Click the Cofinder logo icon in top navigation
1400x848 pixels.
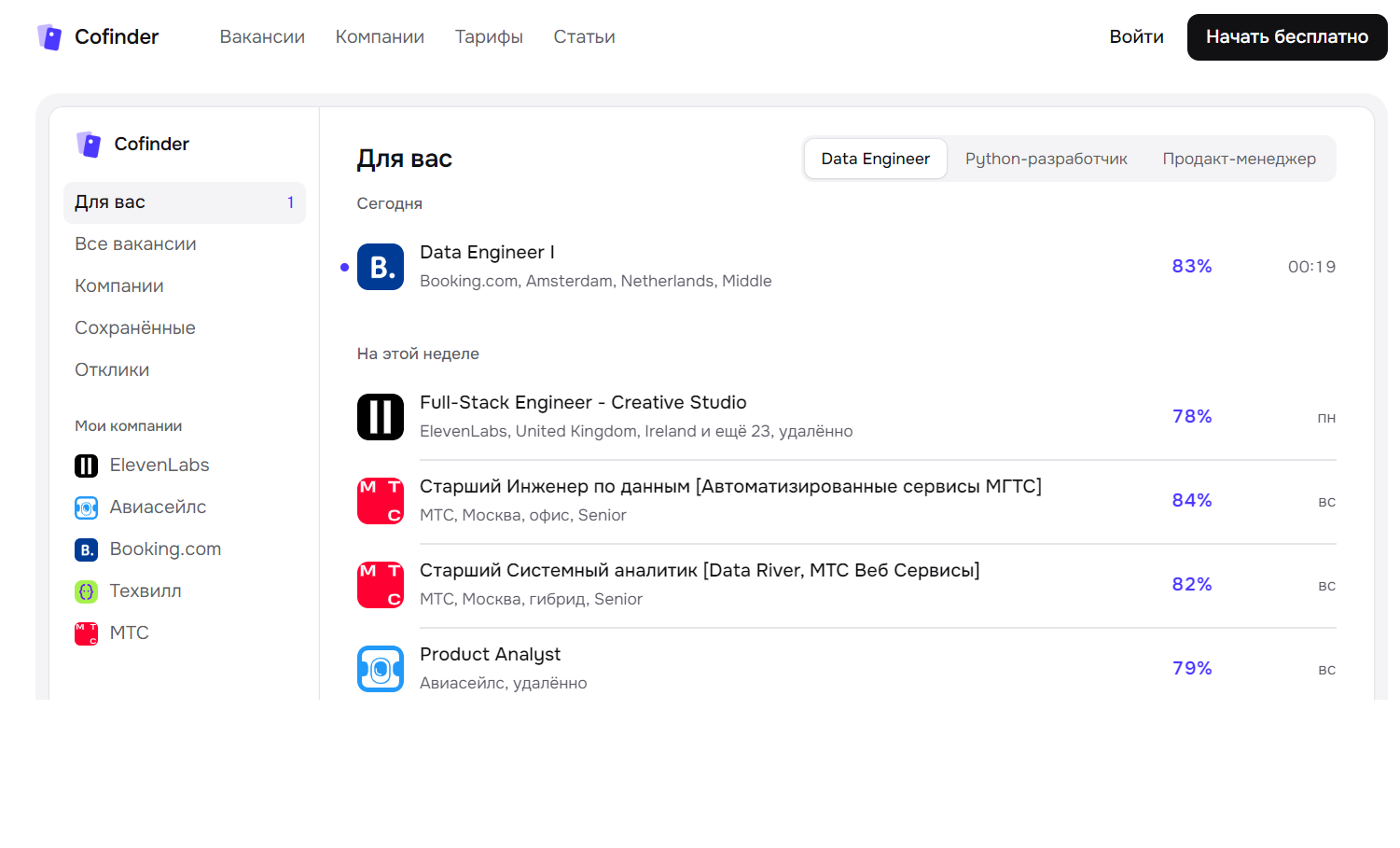pyautogui.click(x=49, y=37)
